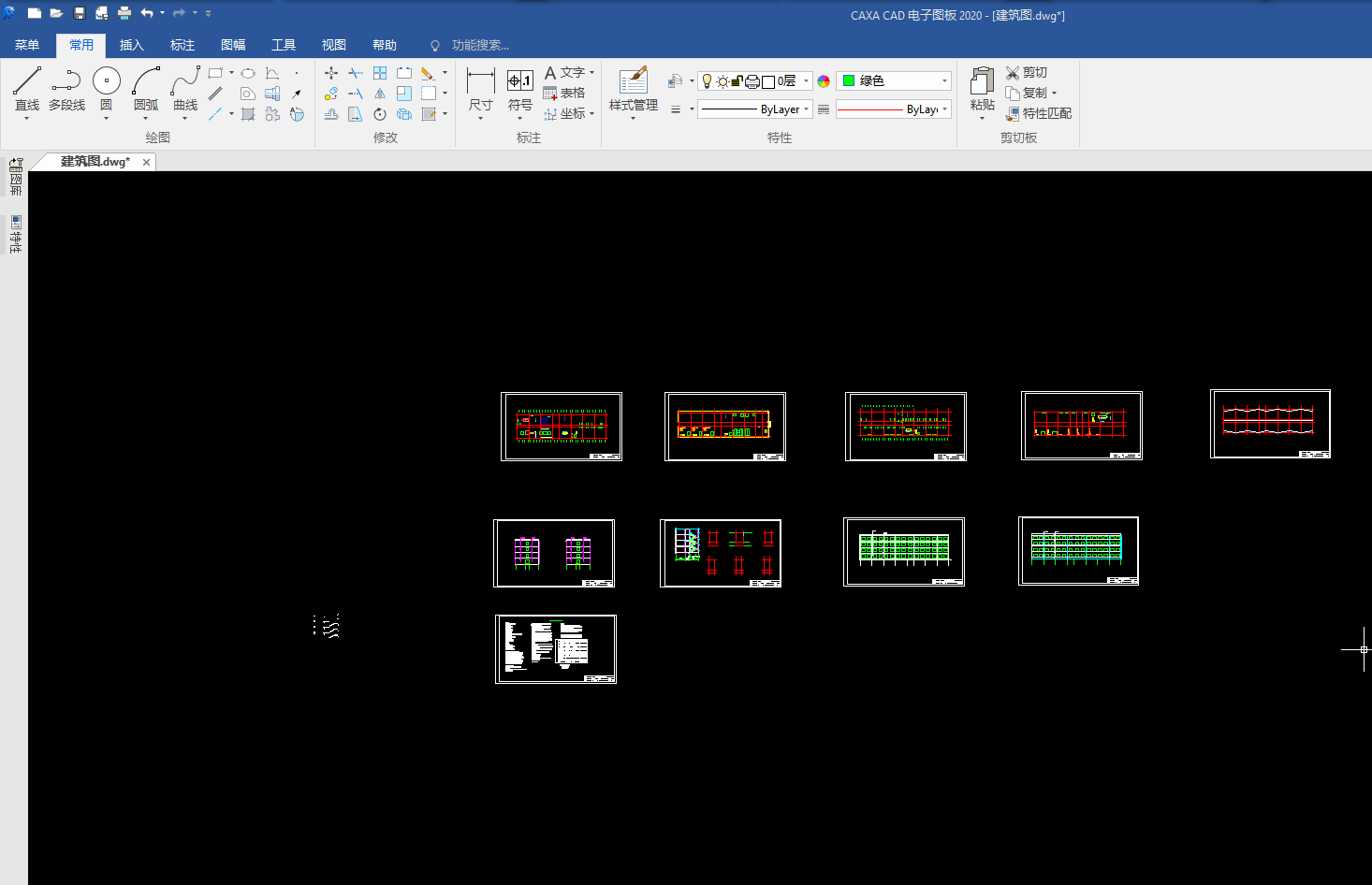
Task: Toggle the layer lock padlock icon
Action: click(737, 81)
